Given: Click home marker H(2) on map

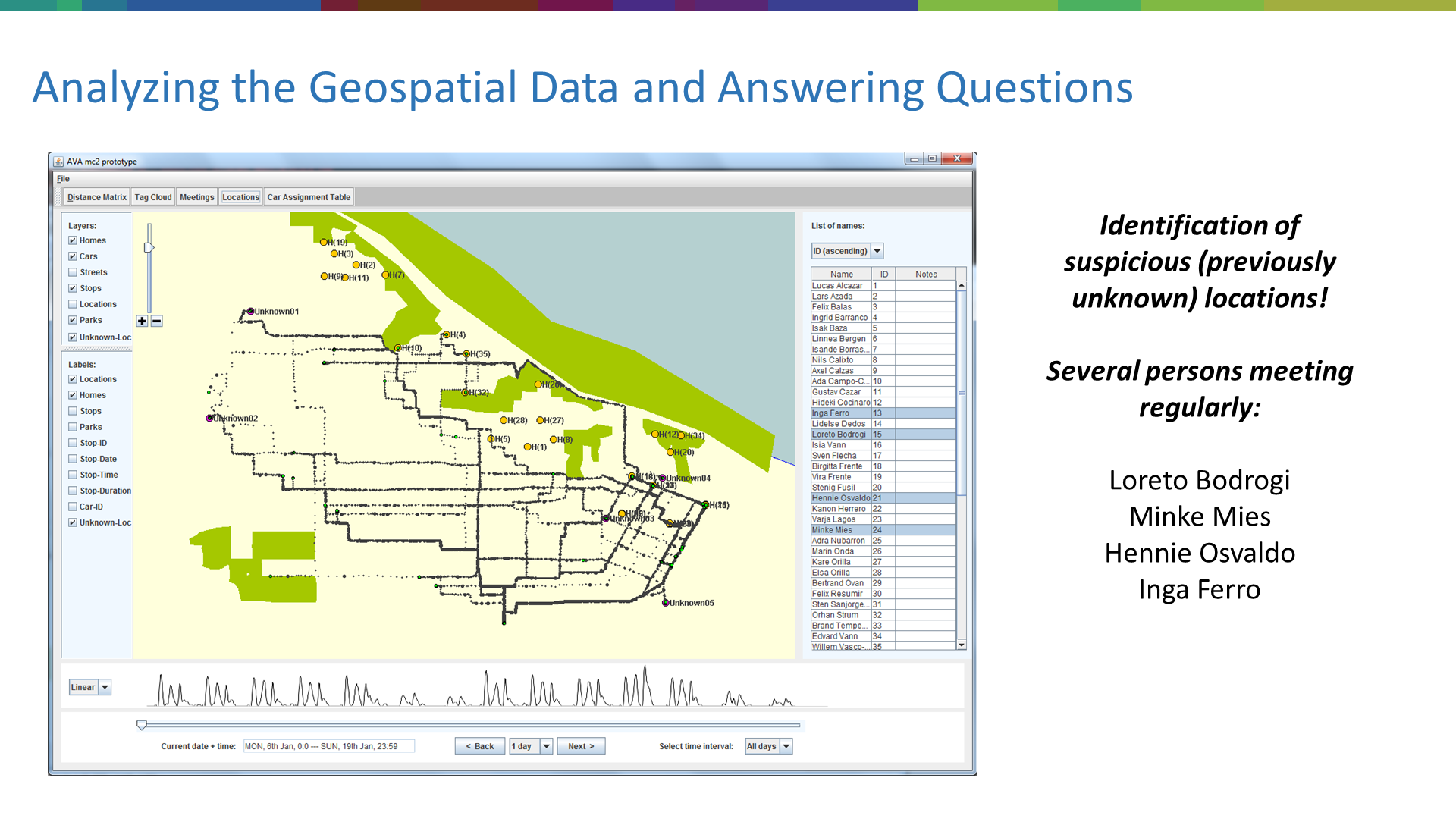Looking at the screenshot, I should [356, 265].
